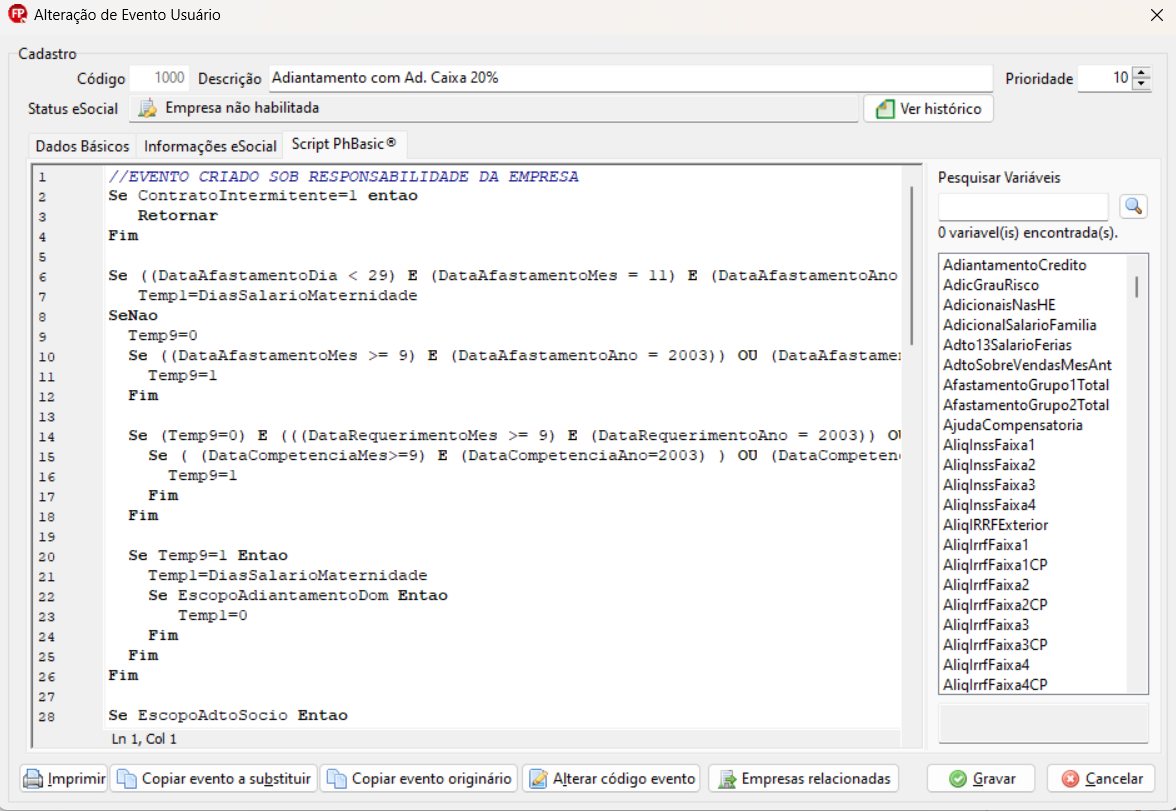Click the script editor vertical scrollbar
Viewport: 1176px width, 811px height.
[912, 266]
